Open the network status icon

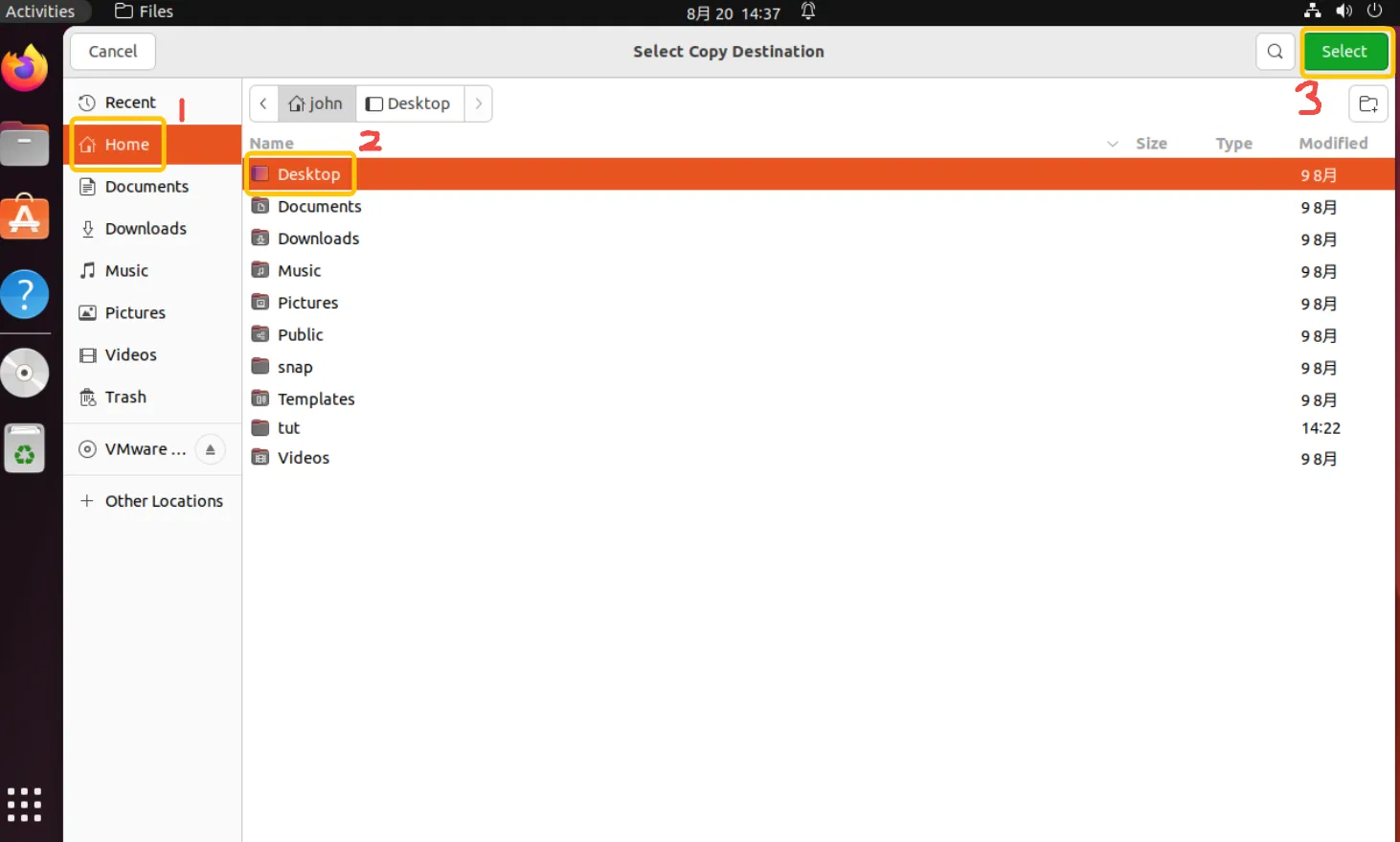click(x=1313, y=11)
